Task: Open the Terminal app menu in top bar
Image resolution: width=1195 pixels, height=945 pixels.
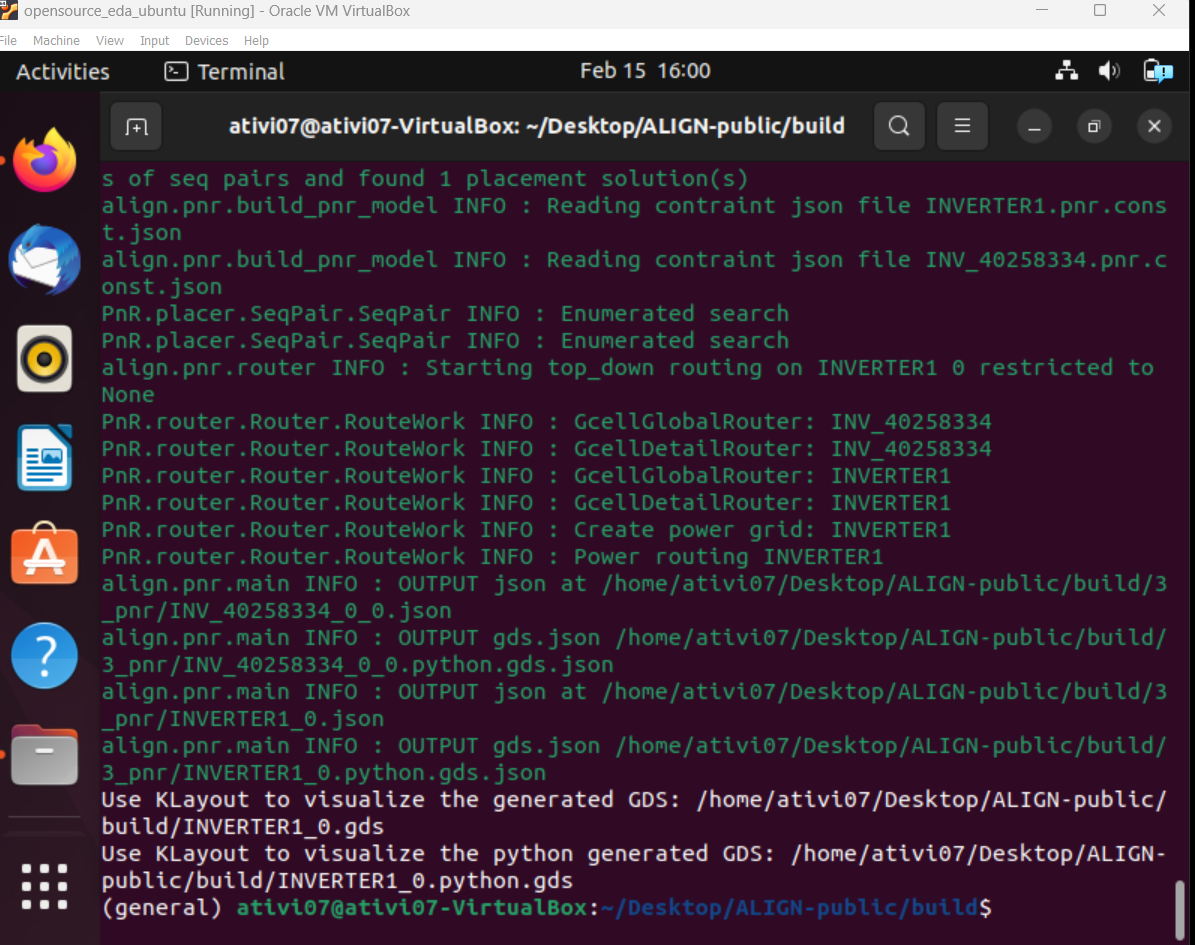Action: [225, 72]
